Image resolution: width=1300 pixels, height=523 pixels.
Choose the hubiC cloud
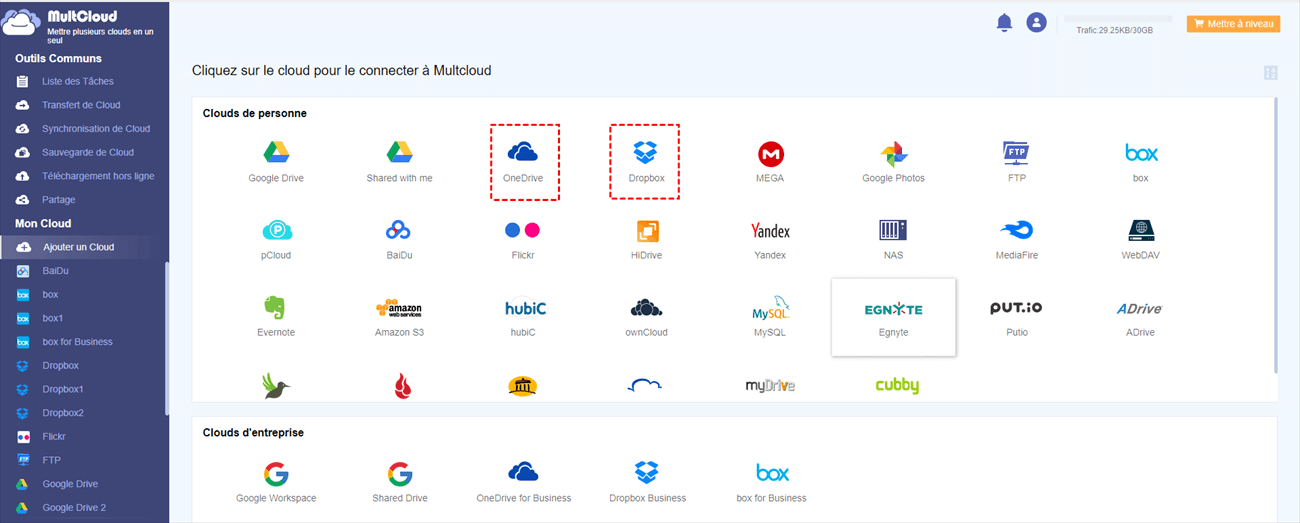pos(523,316)
